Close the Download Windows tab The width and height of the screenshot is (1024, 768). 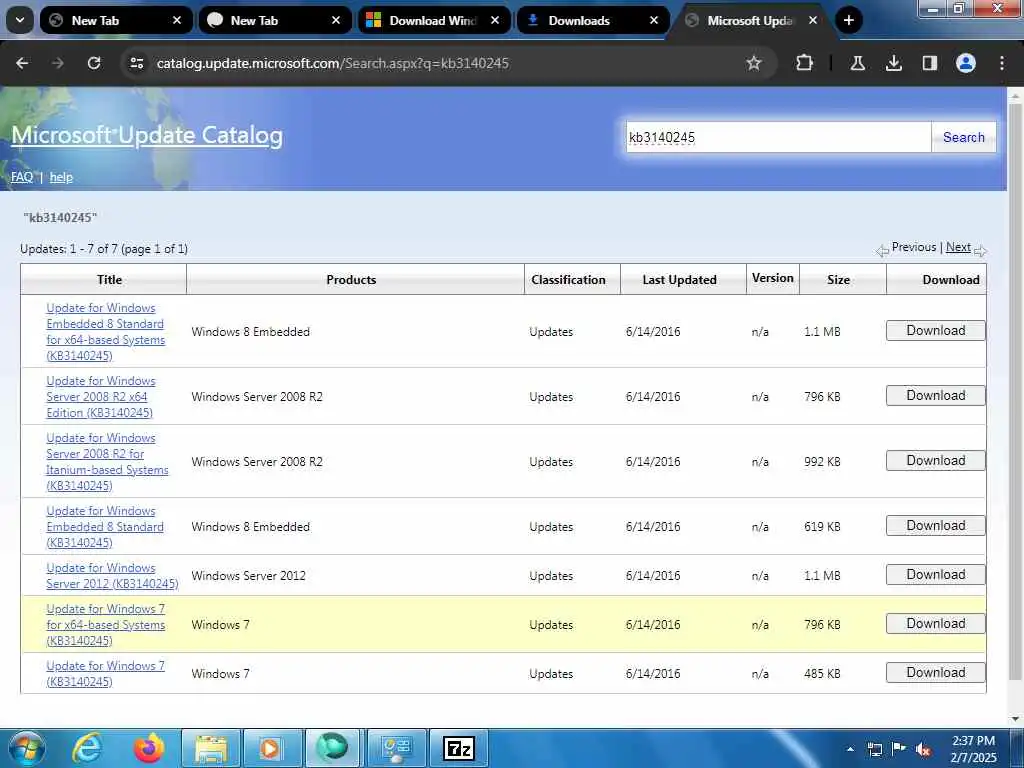click(495, 20)
